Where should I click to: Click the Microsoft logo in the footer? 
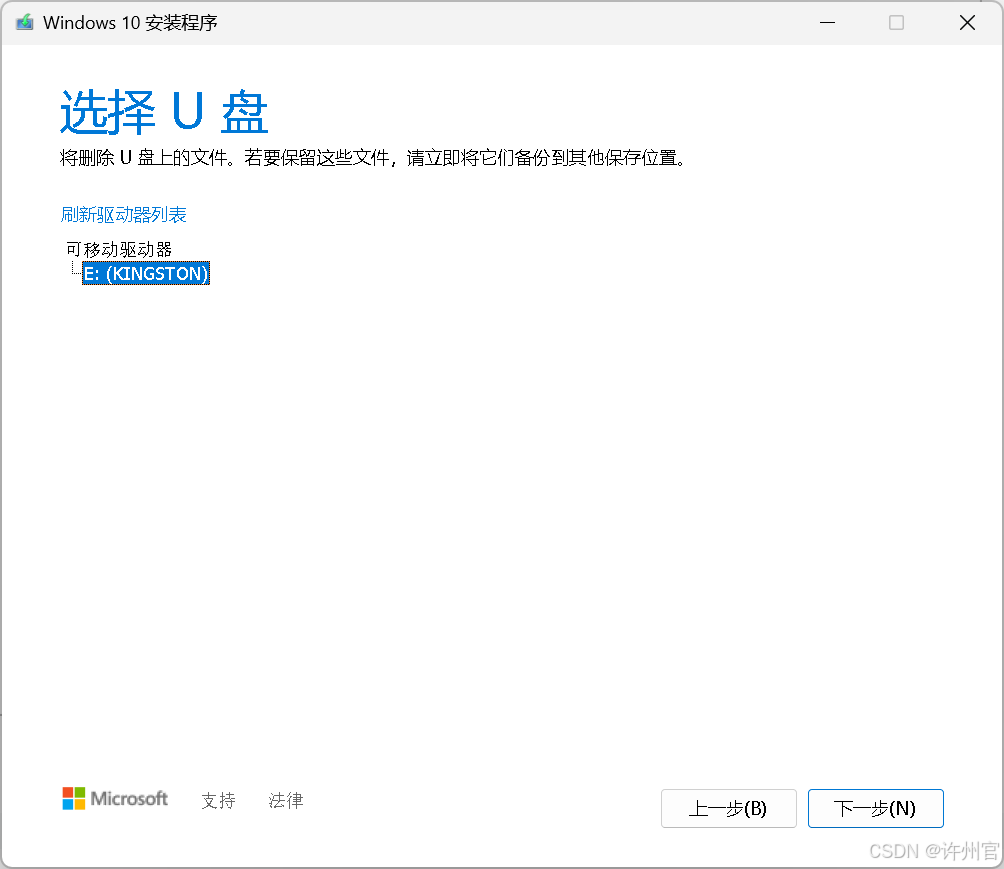coord(115,799)
